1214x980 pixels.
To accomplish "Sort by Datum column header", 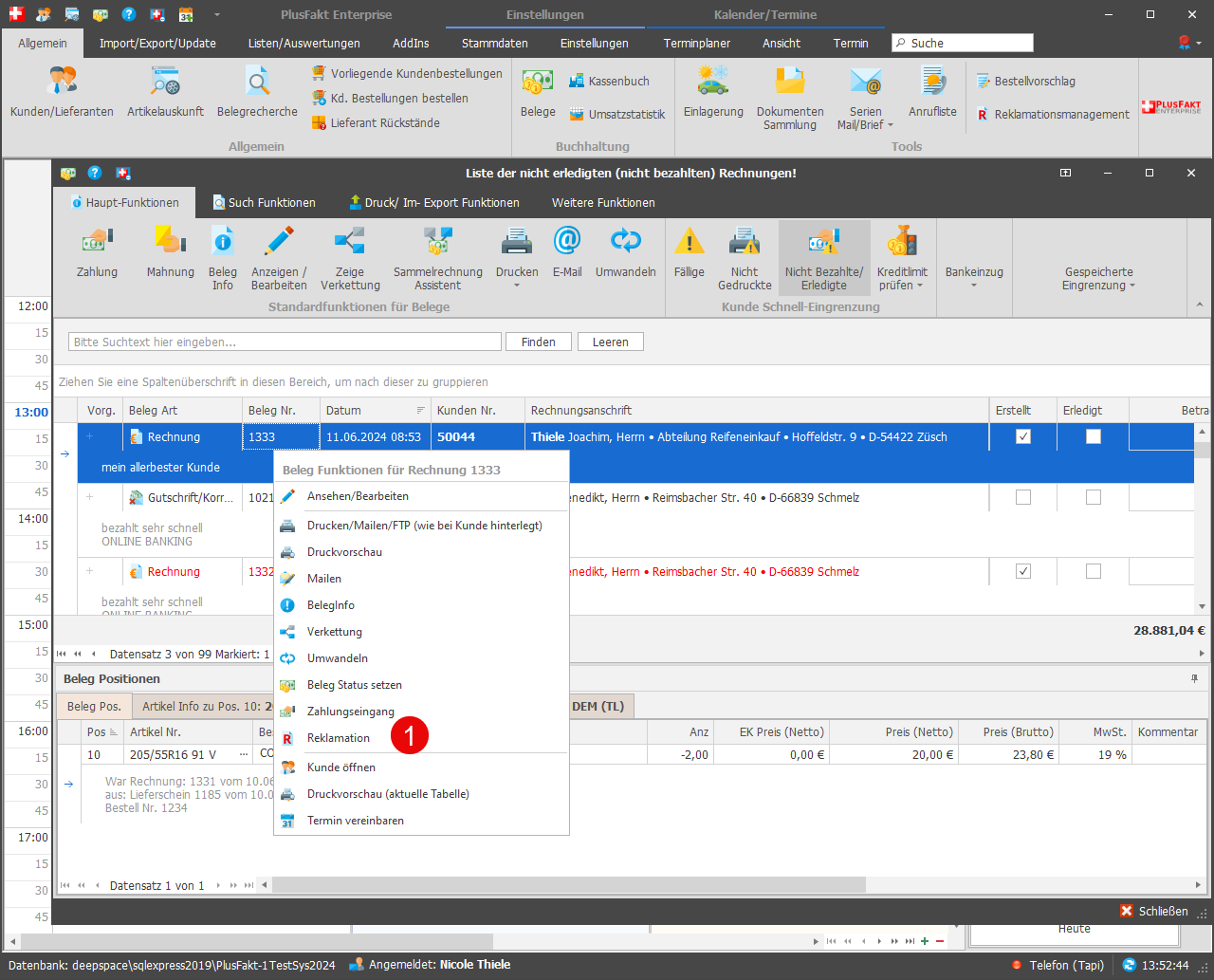I will point(376,410).
